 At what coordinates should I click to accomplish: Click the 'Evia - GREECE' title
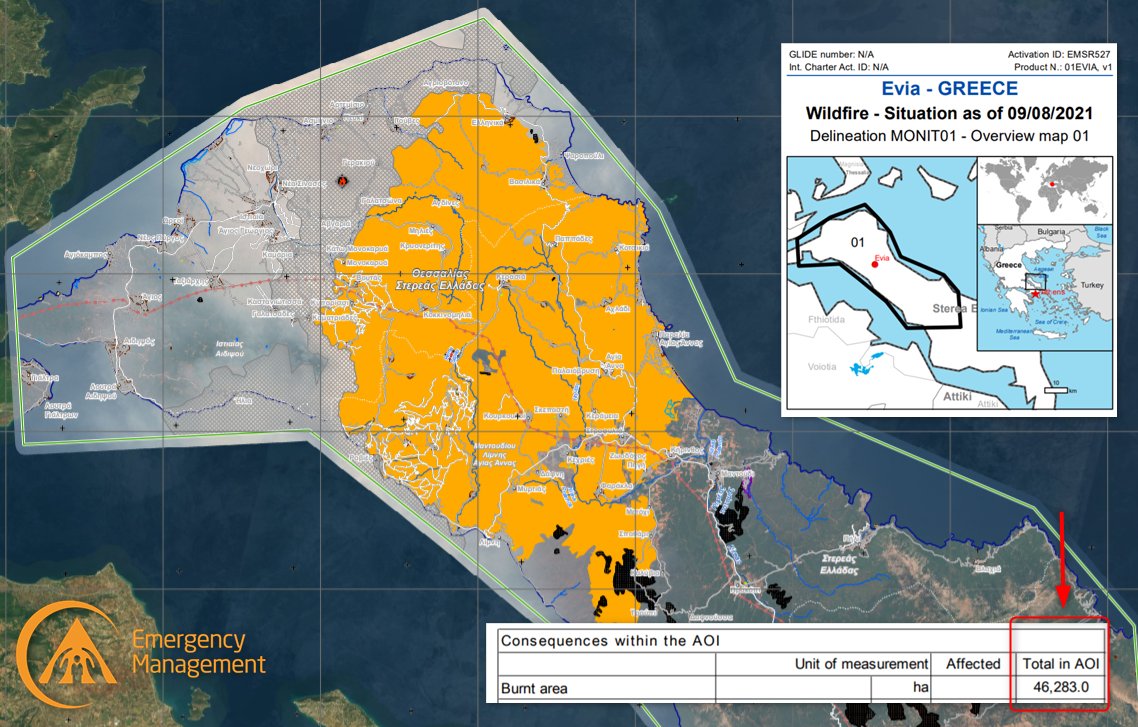click(x=949, y=89)
